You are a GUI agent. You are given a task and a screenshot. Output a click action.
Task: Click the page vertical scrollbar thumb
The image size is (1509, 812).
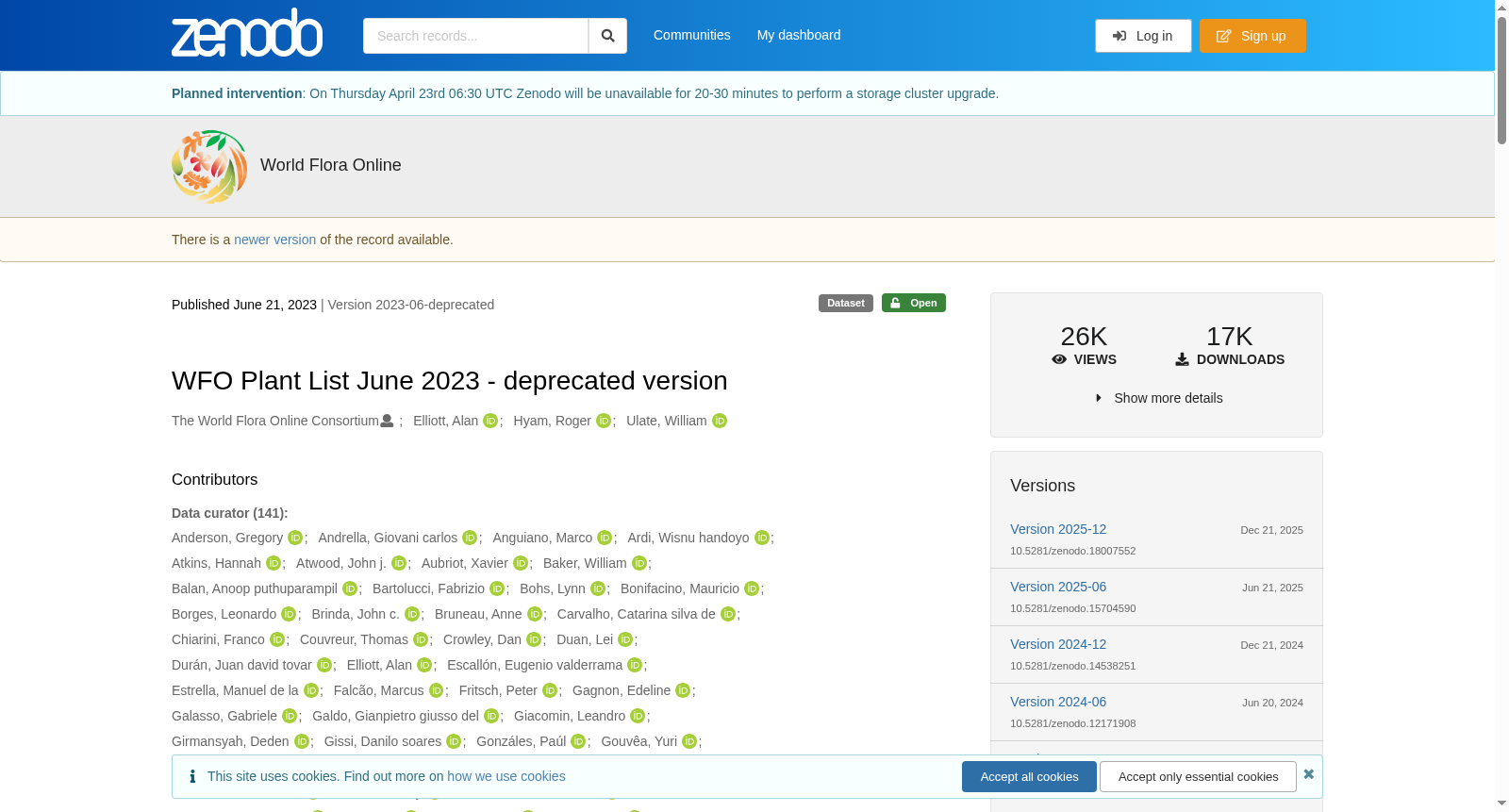coord(1501,80)
